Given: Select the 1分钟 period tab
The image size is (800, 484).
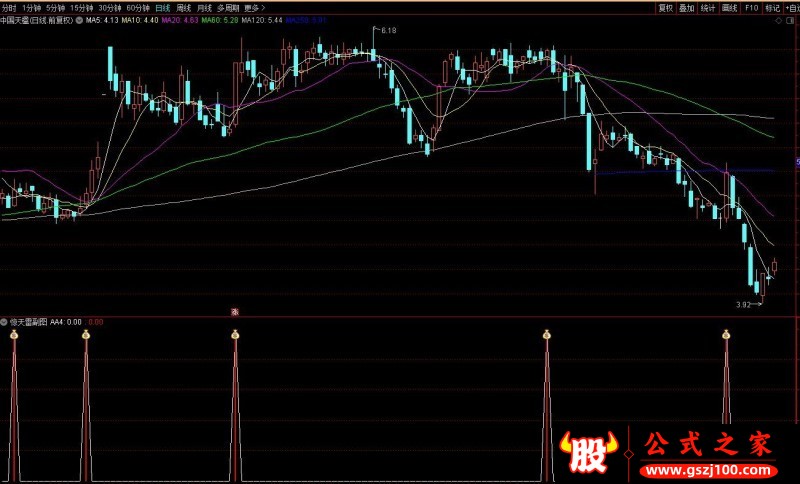Looking at the screenshot, I should click(x=32, y=8).
